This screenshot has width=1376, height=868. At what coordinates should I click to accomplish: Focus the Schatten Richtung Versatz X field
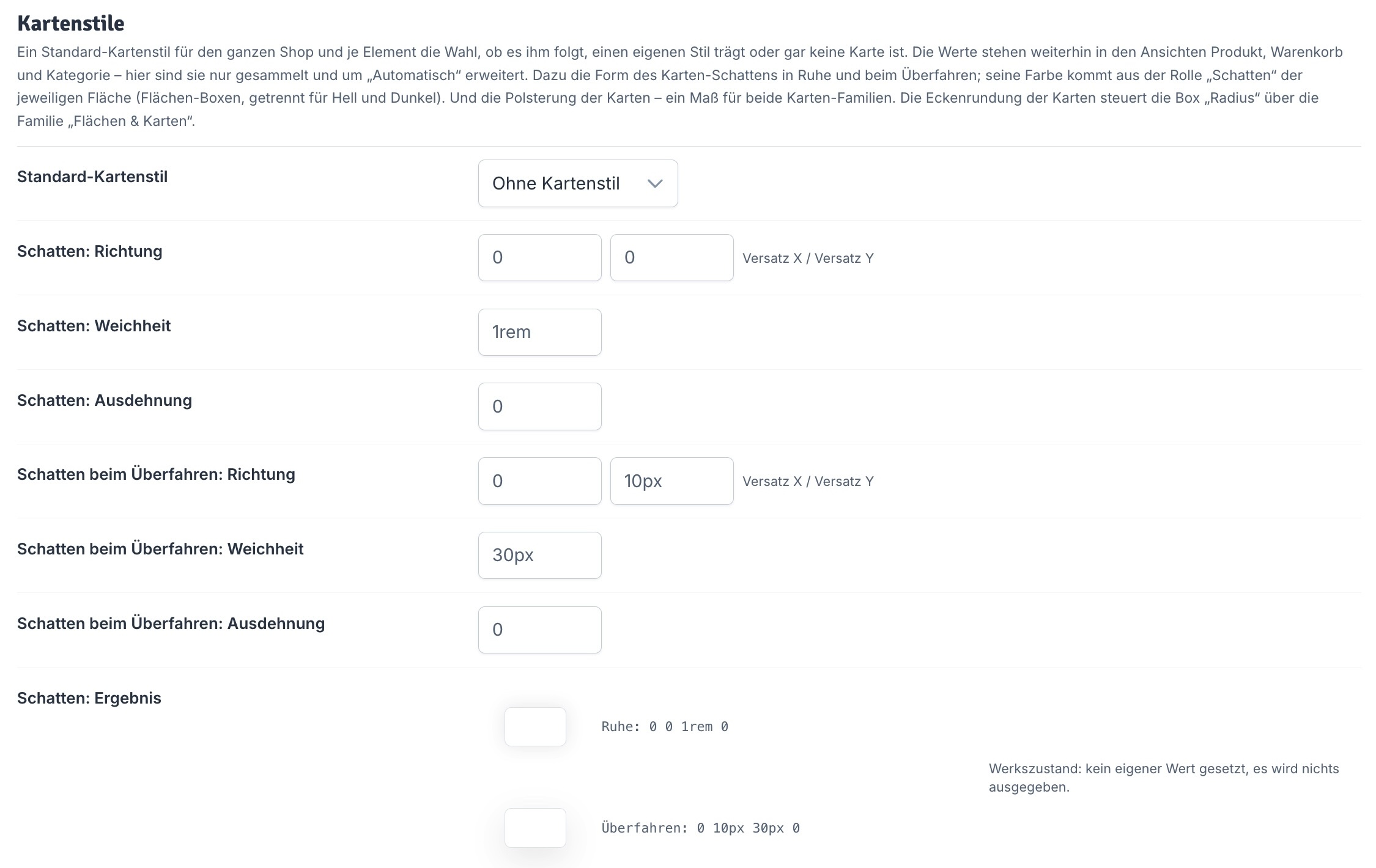[x=539, y=257]
